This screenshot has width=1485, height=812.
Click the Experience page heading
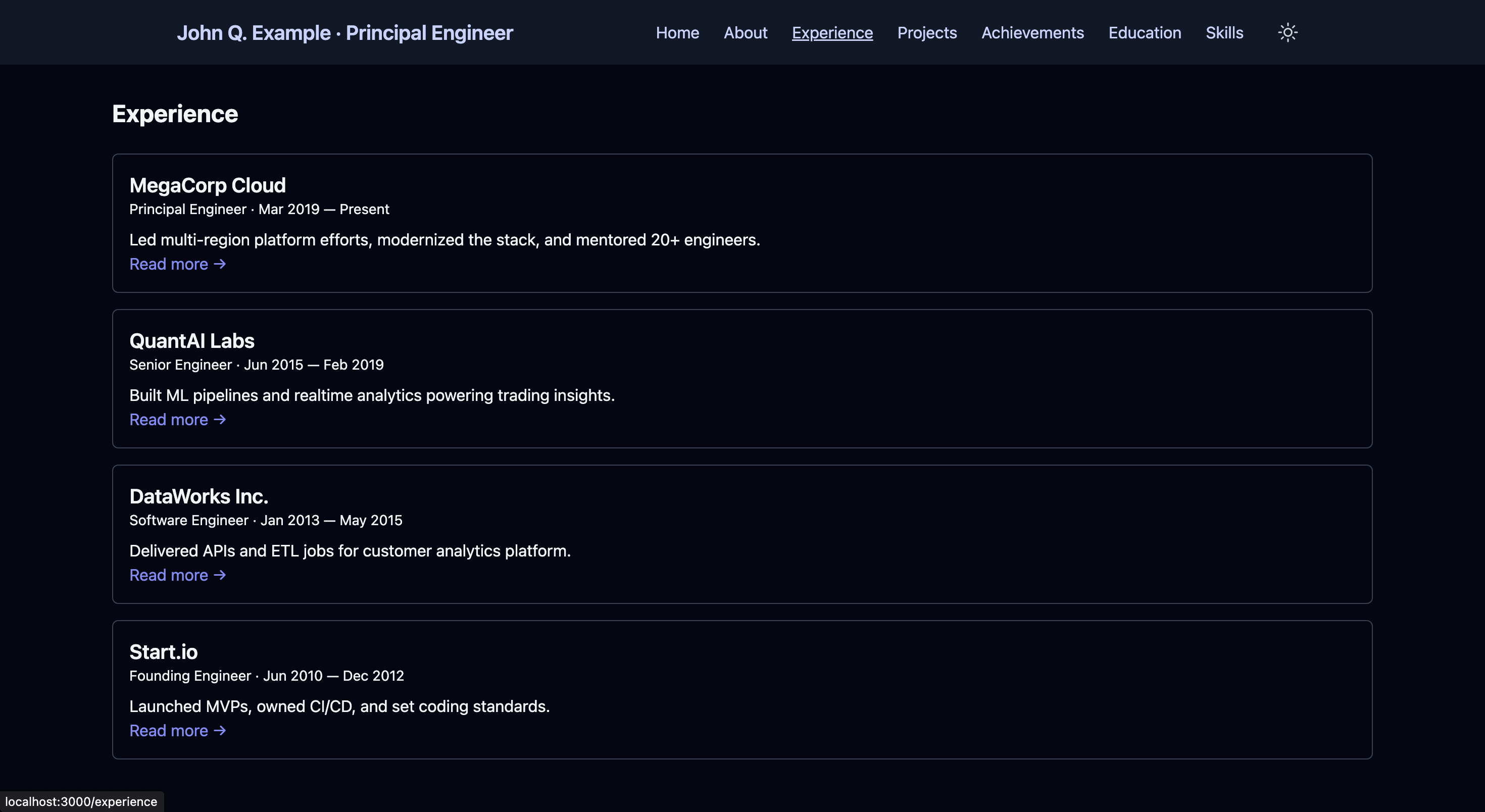tap(175, 114)
